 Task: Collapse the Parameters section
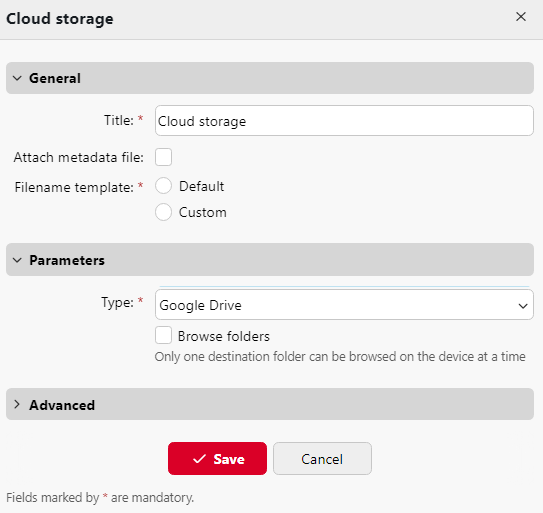click(x=270, y=260)
